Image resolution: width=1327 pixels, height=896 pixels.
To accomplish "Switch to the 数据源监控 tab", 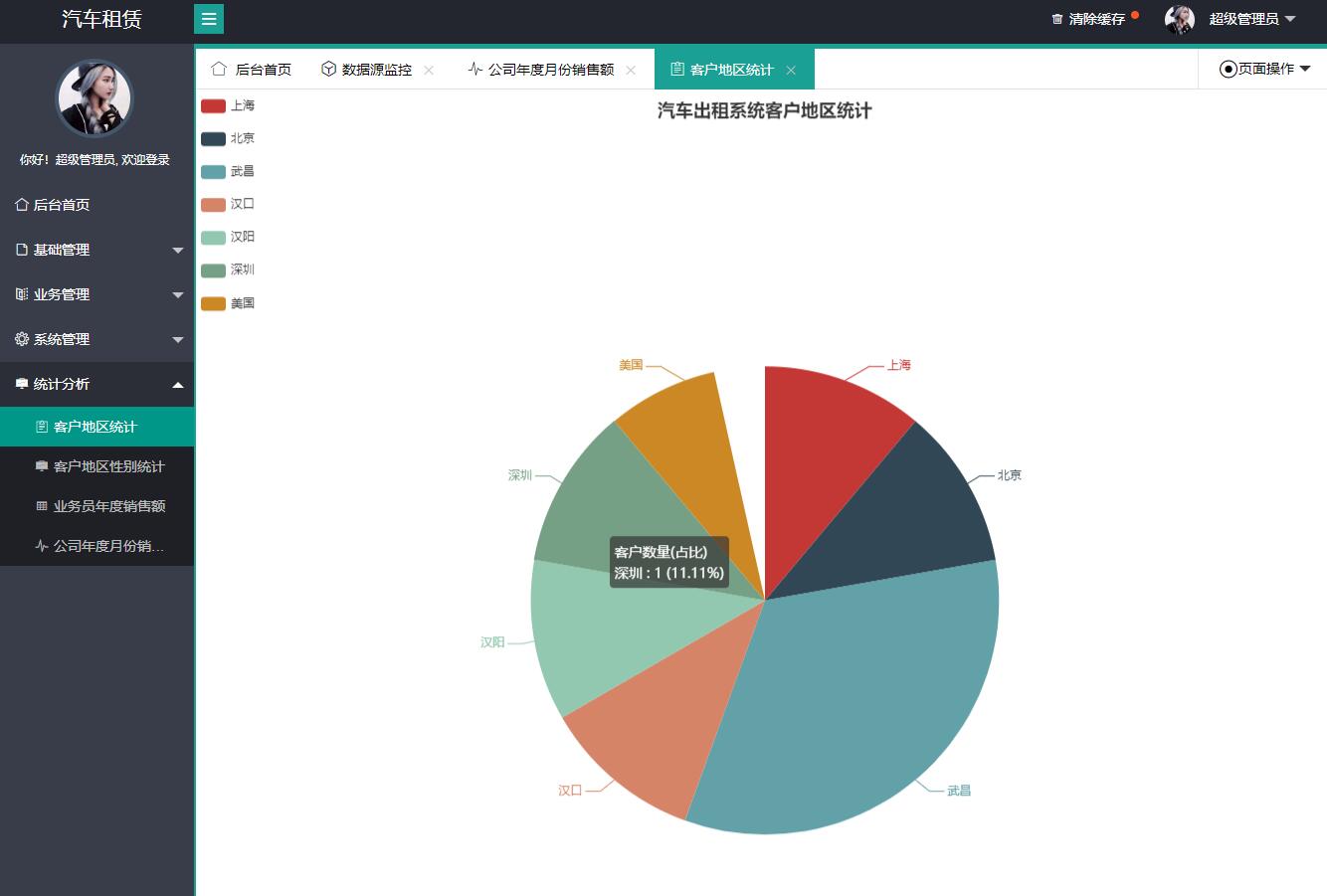I will pyautogui.click(x=378, y=70).
